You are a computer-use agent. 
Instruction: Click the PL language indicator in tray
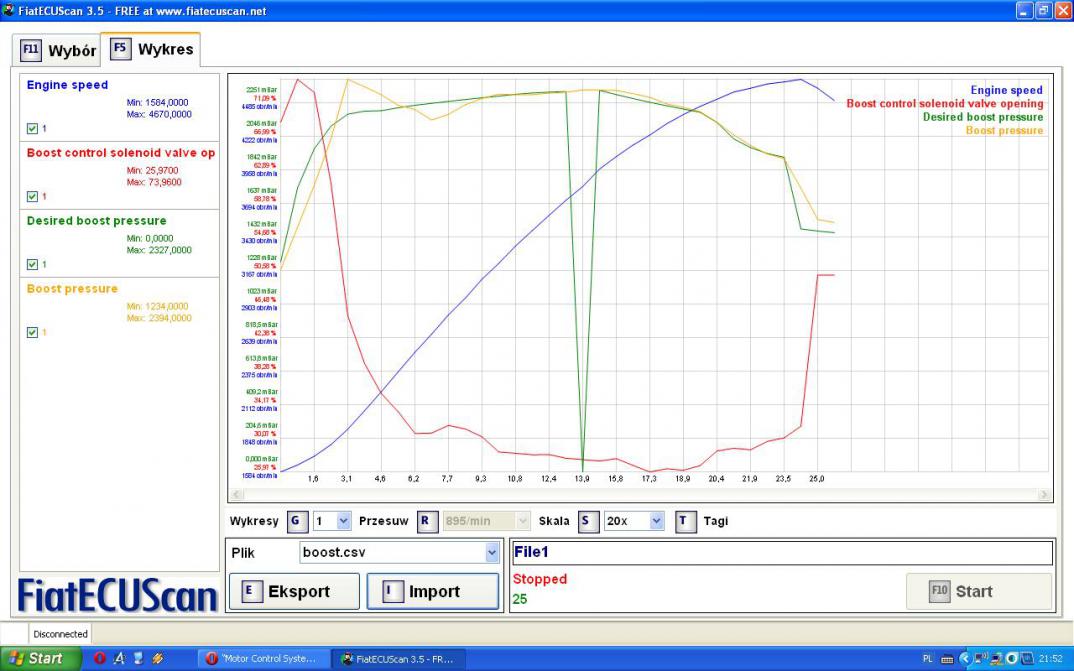click(x=927, y=659)
